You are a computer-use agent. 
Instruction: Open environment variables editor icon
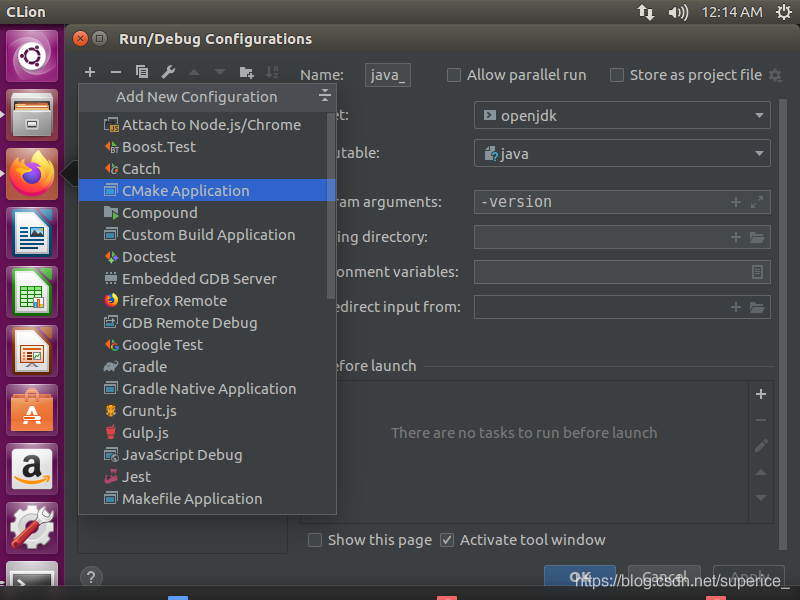[758, 272]
